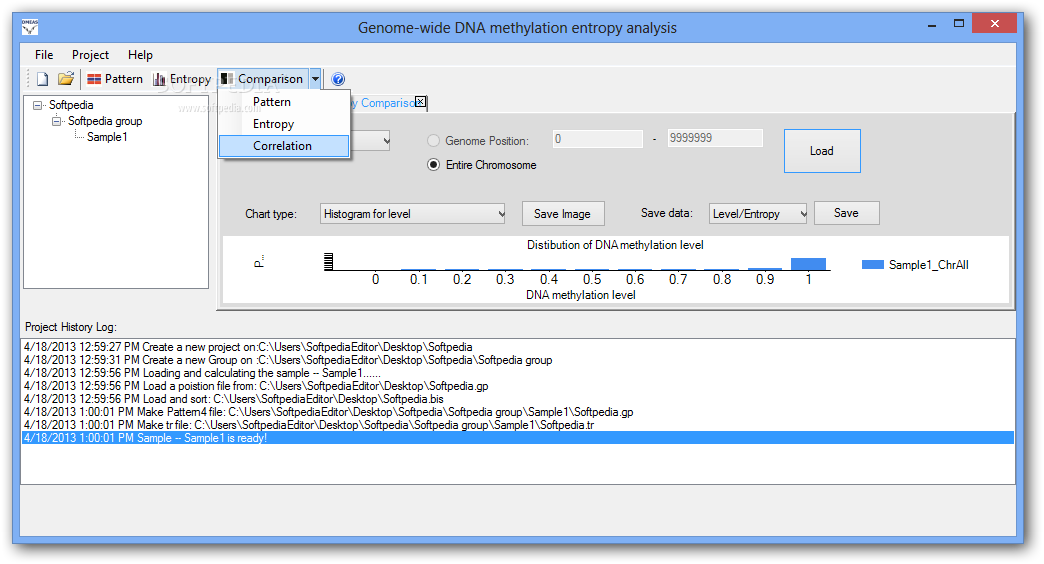The image size is (1044, 564).
Task: Choose Pattern from Comparison dropdown menu
Action: point(284,102)
